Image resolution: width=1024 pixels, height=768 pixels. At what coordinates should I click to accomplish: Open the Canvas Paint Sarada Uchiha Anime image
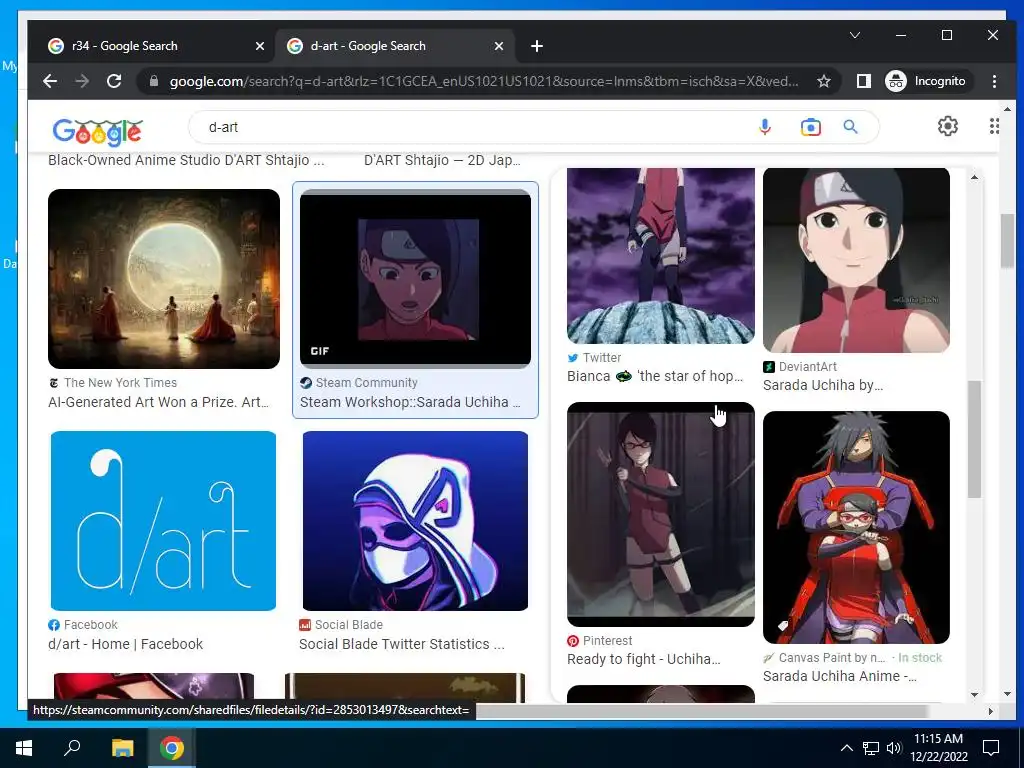coord(856,527)
